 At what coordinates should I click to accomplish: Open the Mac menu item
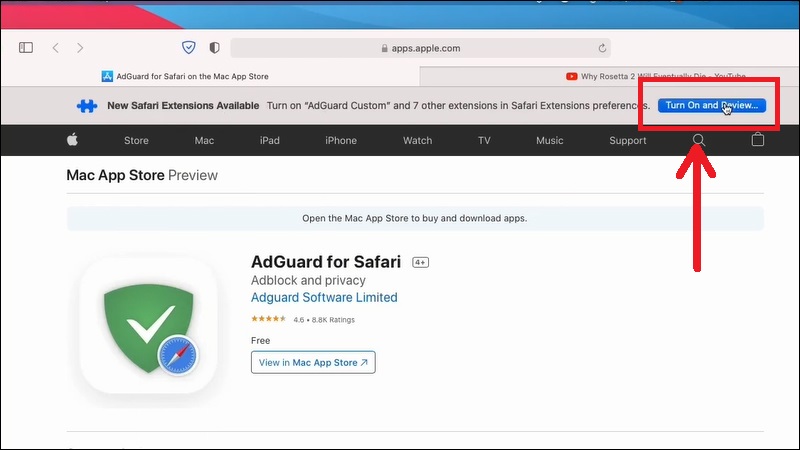(x=204, y=140)
